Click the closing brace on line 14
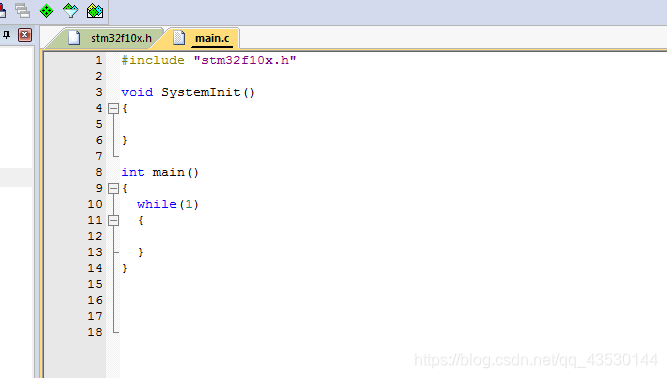 125,268
